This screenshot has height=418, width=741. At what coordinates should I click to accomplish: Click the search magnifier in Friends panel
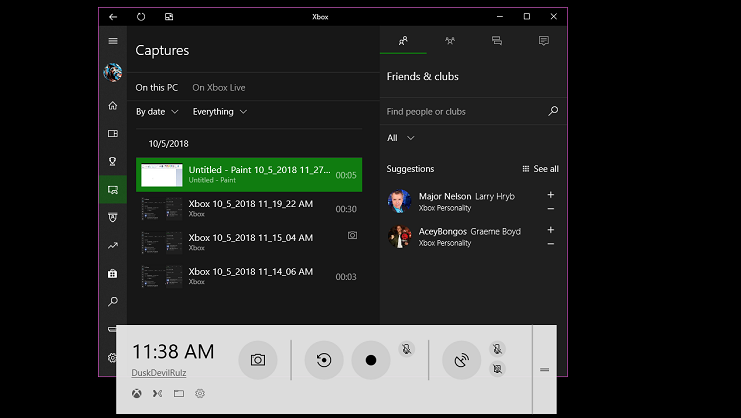coord(553,111)
